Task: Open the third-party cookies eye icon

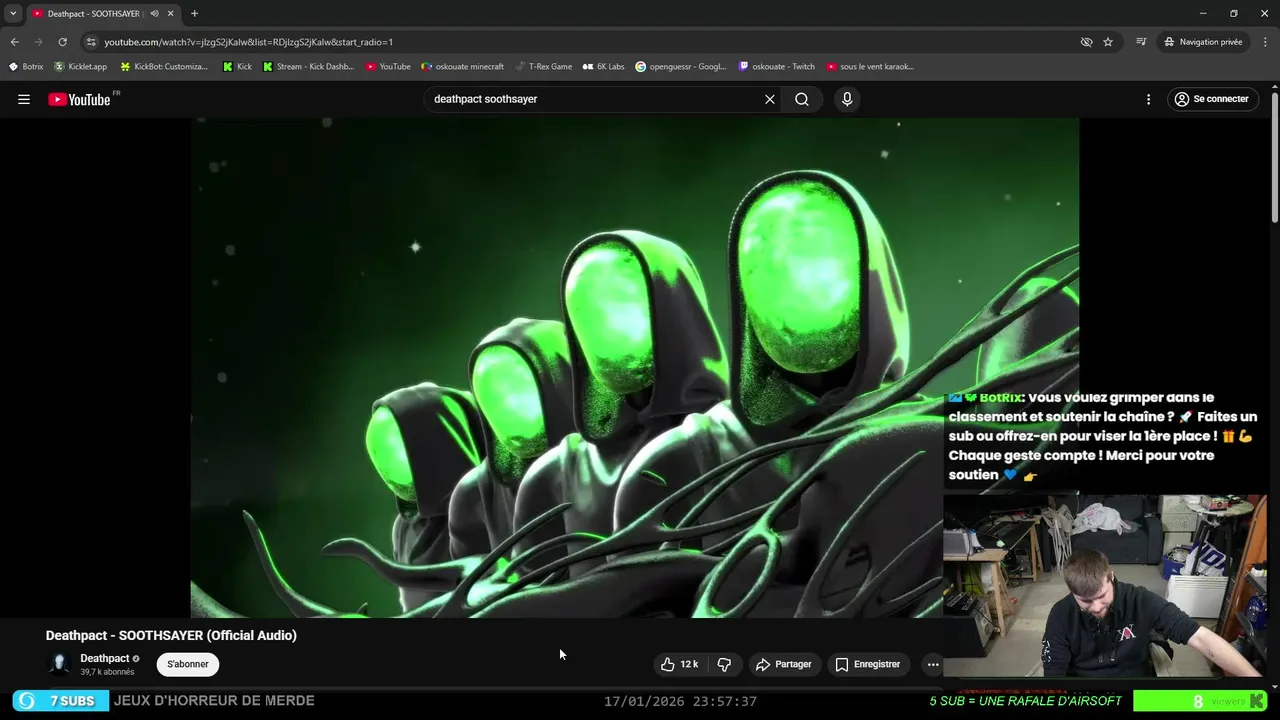Action: pos(1086,42)
